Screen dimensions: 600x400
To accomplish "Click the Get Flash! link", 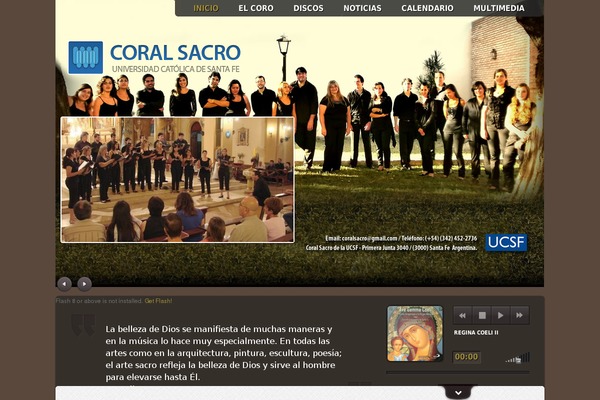I will [158, 301].
